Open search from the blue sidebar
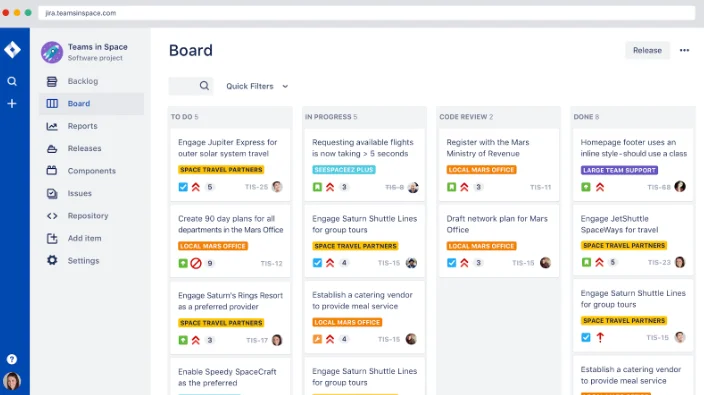Viewport: 704px width, 395px height. [12, 81]
